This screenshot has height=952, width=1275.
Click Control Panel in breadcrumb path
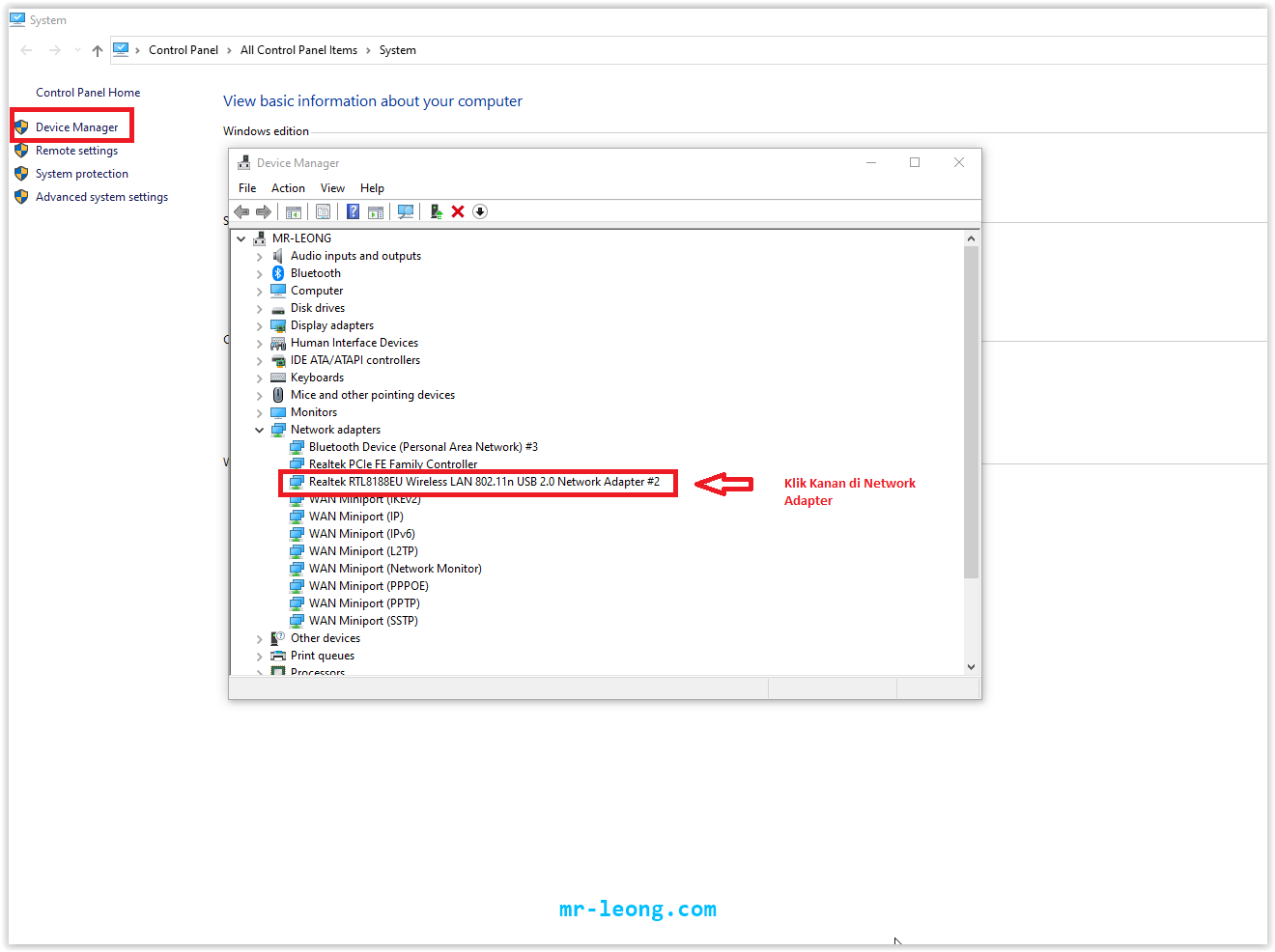click(x=184, y=50)
